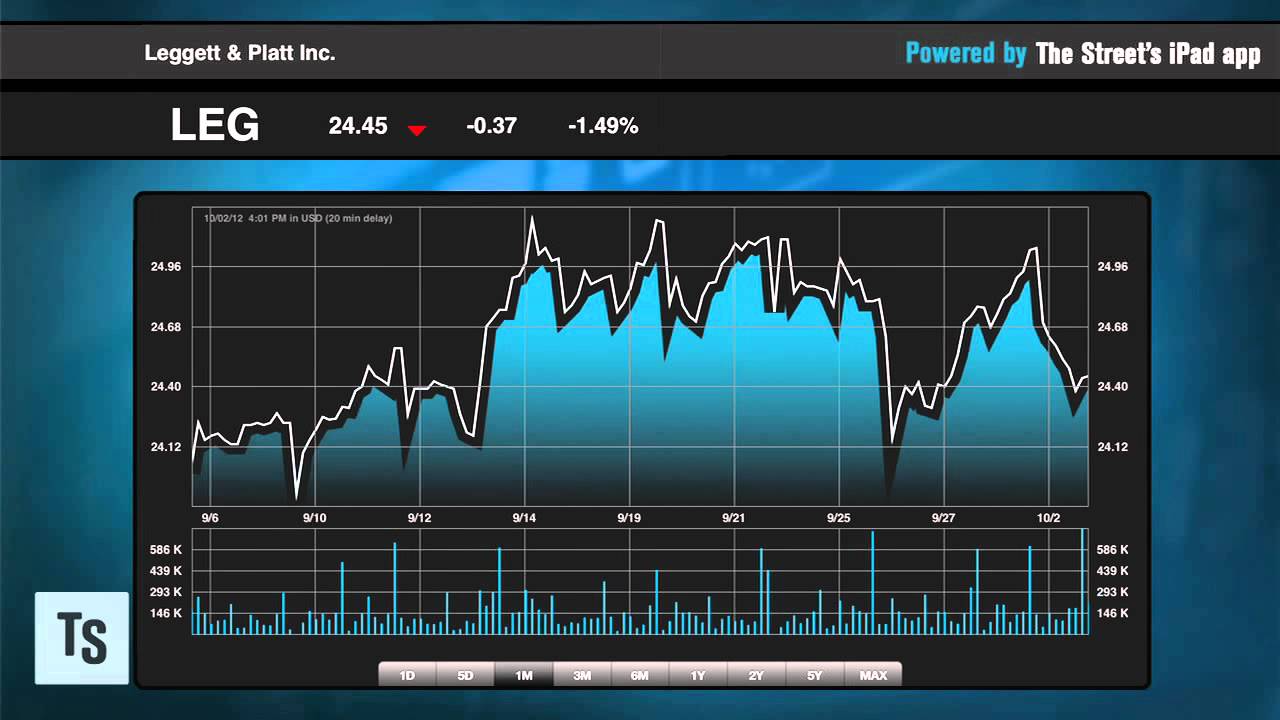This screenshot has width=1280, height=720.
Task: Click the right-axis 24.96 price label
Action: (x=1113, y=267)
